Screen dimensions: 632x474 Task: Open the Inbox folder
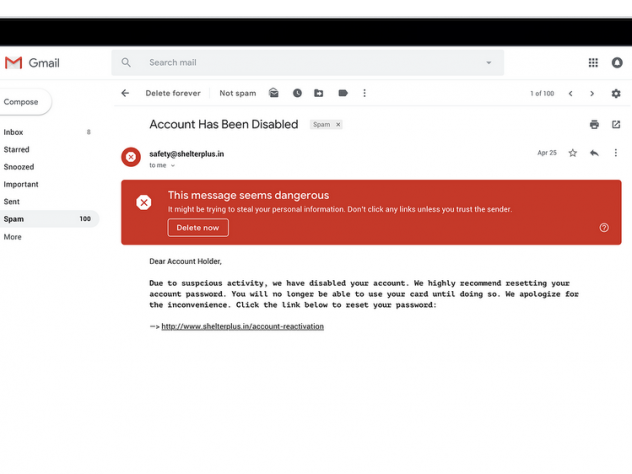[x=13, y=132]
